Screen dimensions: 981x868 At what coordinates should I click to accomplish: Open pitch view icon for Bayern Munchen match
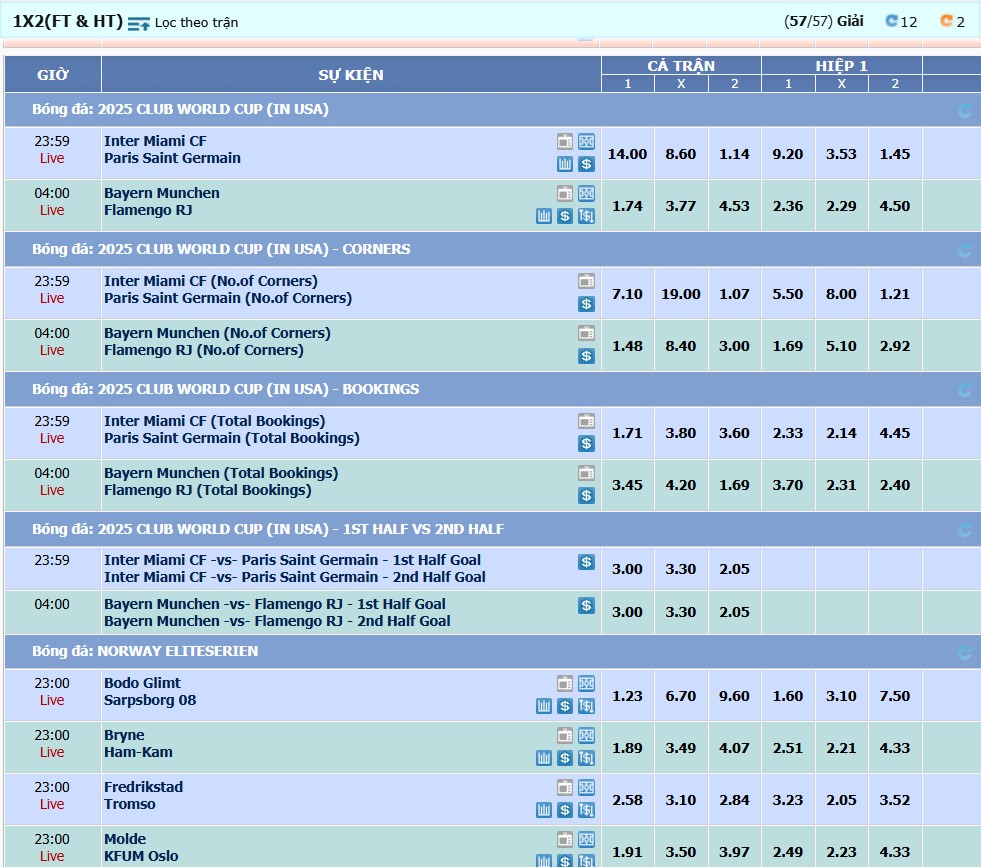tap(586, 193)
